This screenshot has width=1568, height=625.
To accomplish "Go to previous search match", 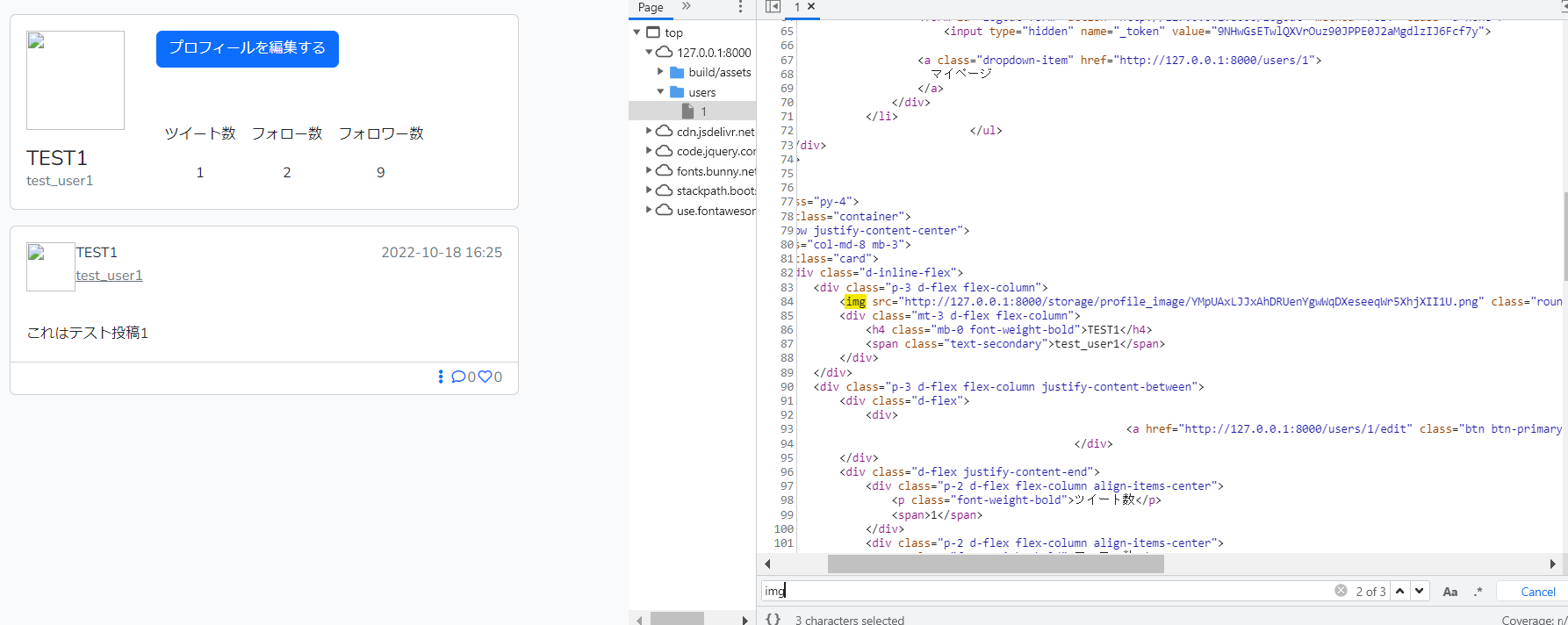I will 1400,591.
